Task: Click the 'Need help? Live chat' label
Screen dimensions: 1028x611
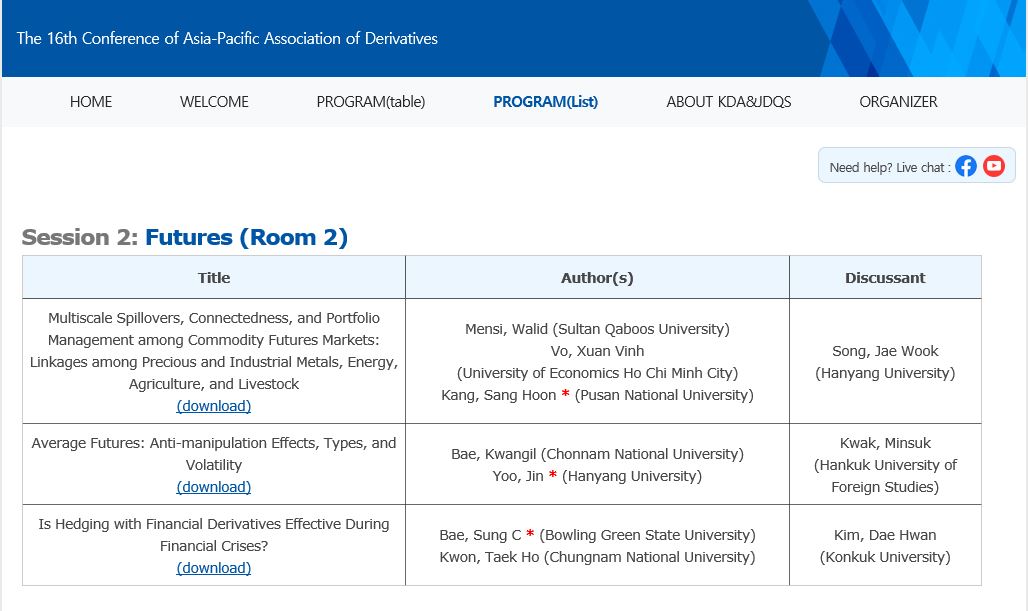Action: point(890,168)
